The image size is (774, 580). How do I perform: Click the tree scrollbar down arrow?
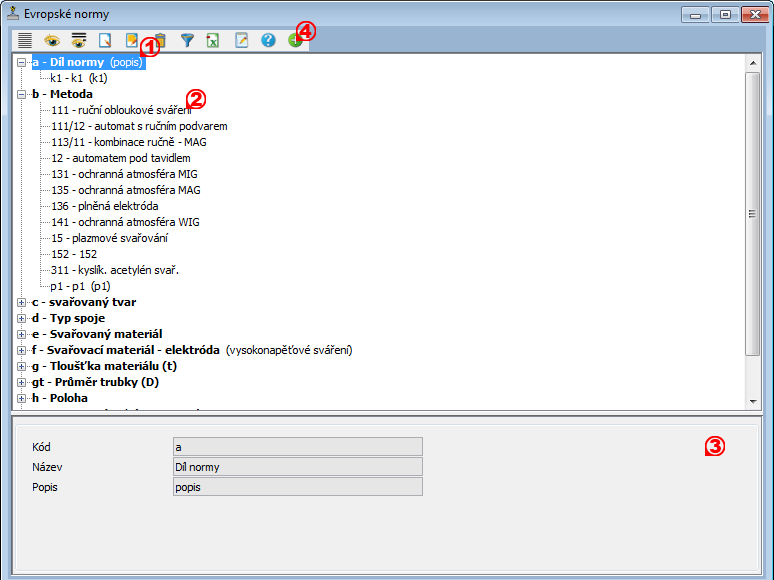[x=753, y=401]
